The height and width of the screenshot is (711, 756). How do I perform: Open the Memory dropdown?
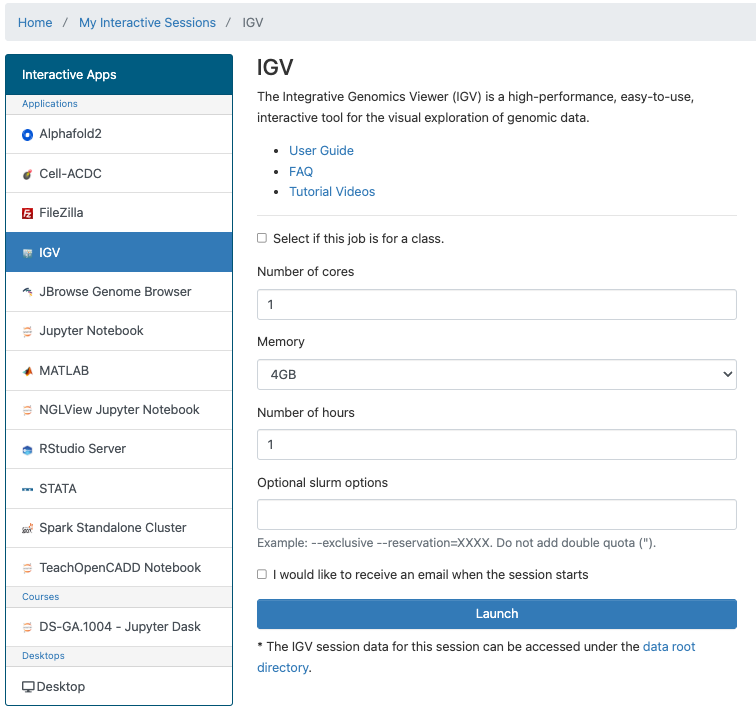pos(496,374)
